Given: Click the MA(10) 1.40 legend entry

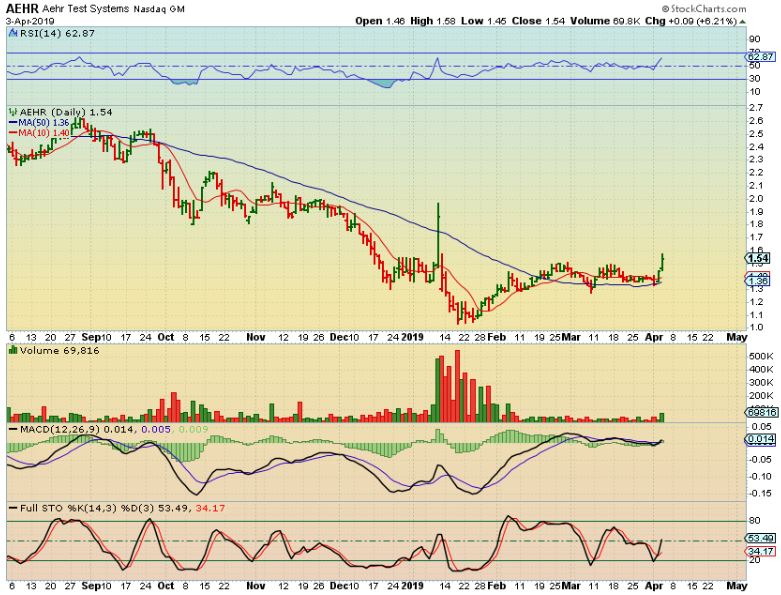Looking at the screenshot, I should pyautogui.click(x=39, y=133).
